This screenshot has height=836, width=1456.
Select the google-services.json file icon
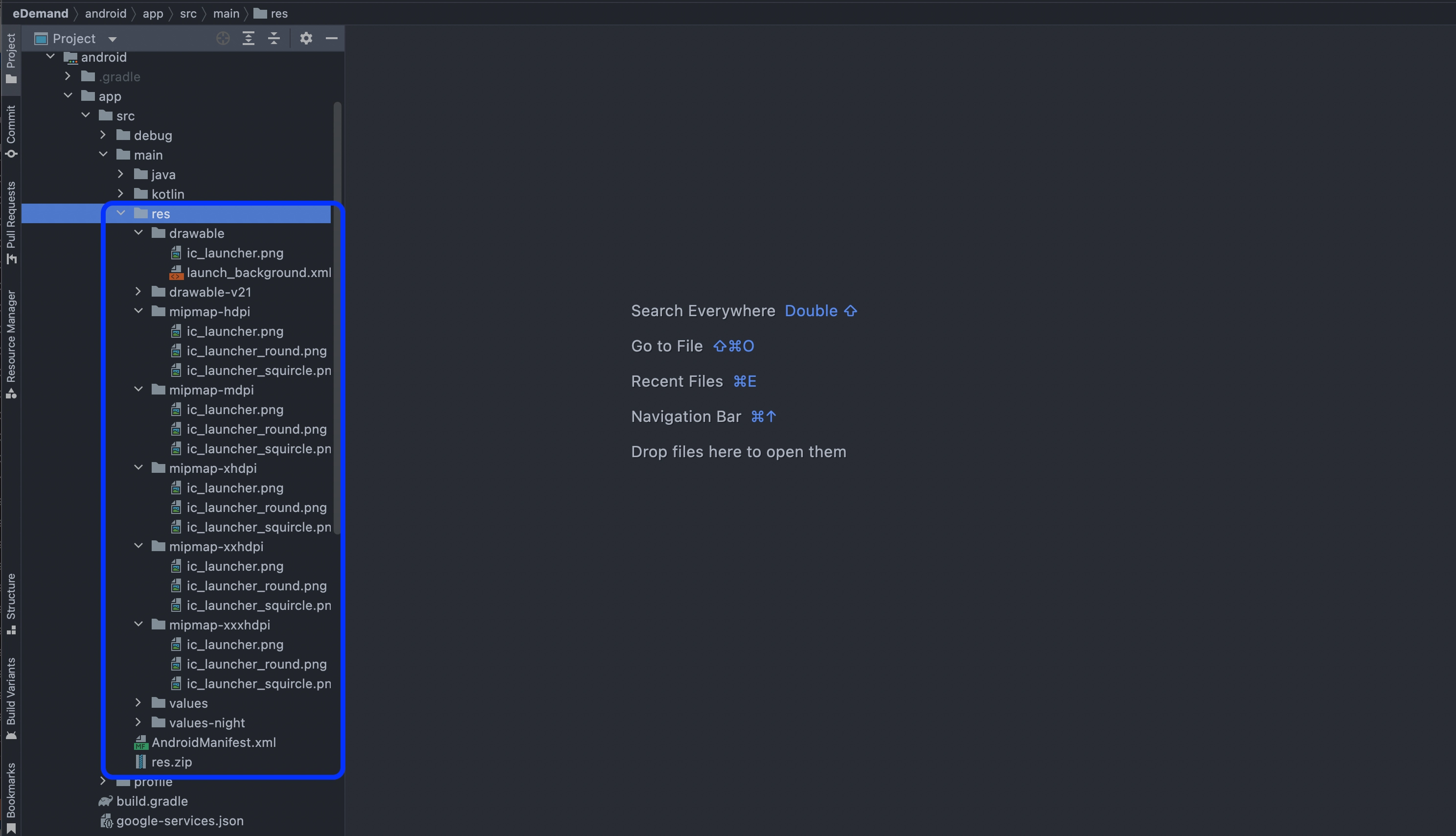[106, 821]
